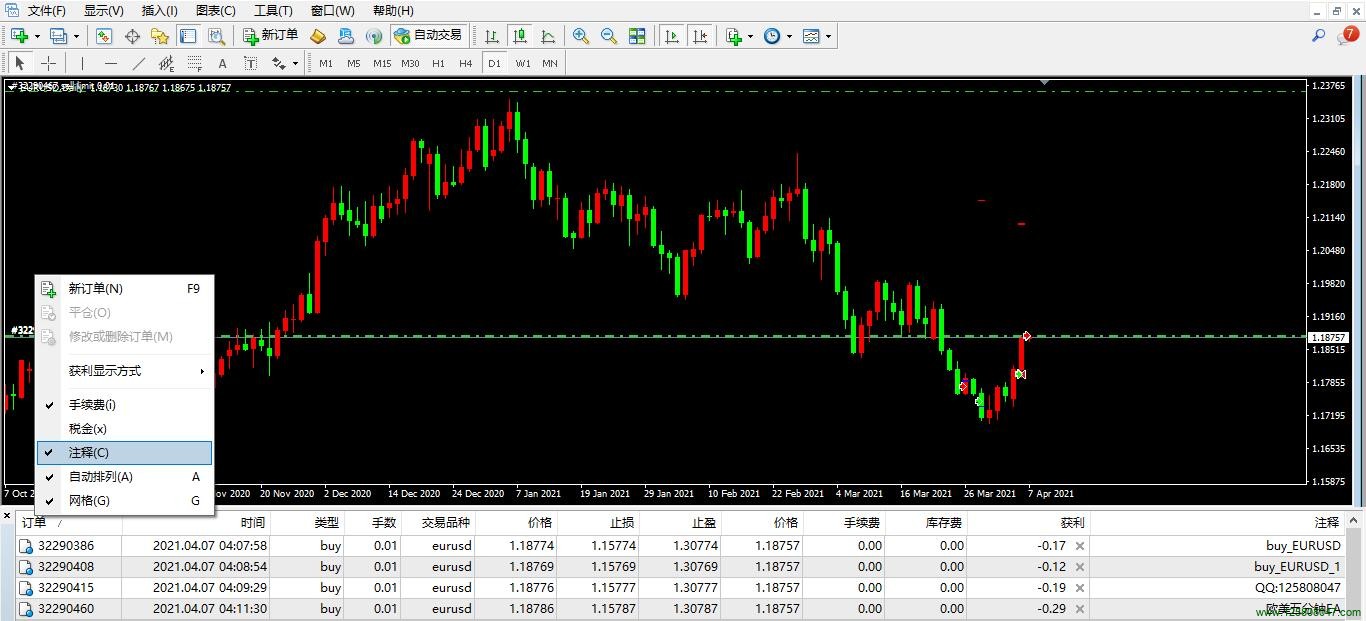
Task: Select the crosshair tool
Action: pyautogui.click(x=48, y=63)
